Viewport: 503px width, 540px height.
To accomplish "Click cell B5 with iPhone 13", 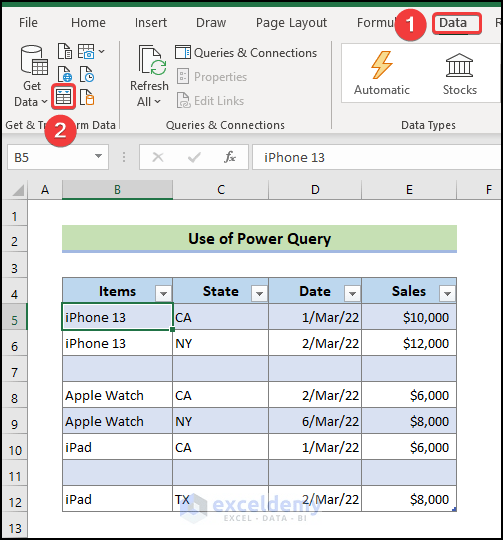I will tap(117, 317).
